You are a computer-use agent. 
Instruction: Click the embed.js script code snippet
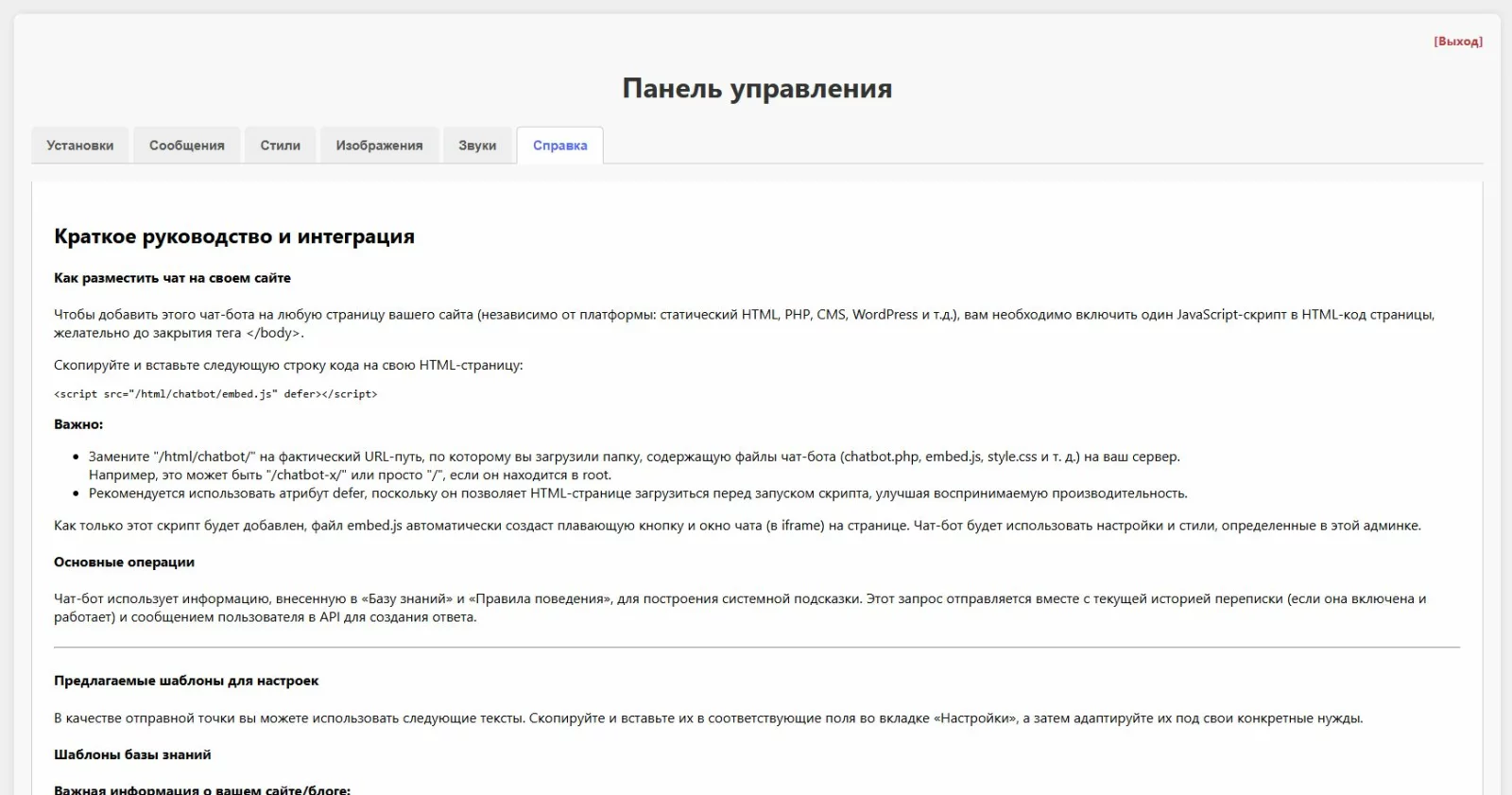[x=215, y=394]
